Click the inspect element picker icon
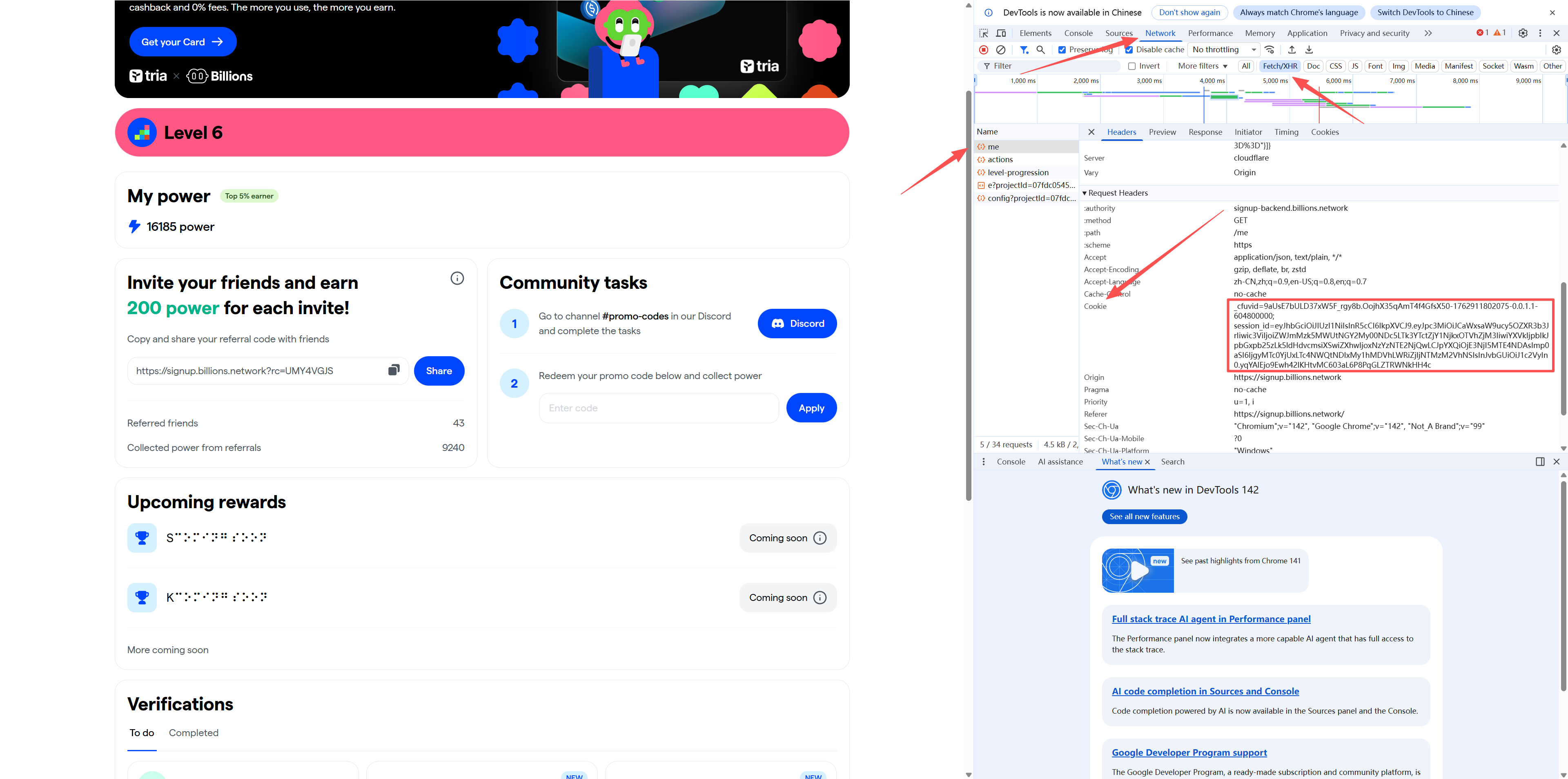 coord(984,33)
